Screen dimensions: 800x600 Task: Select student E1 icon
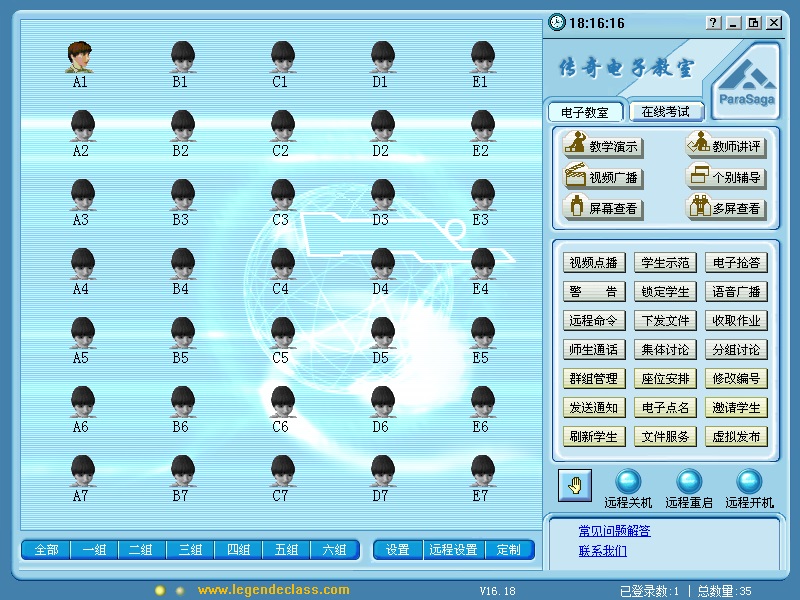[x=482, y=57]
